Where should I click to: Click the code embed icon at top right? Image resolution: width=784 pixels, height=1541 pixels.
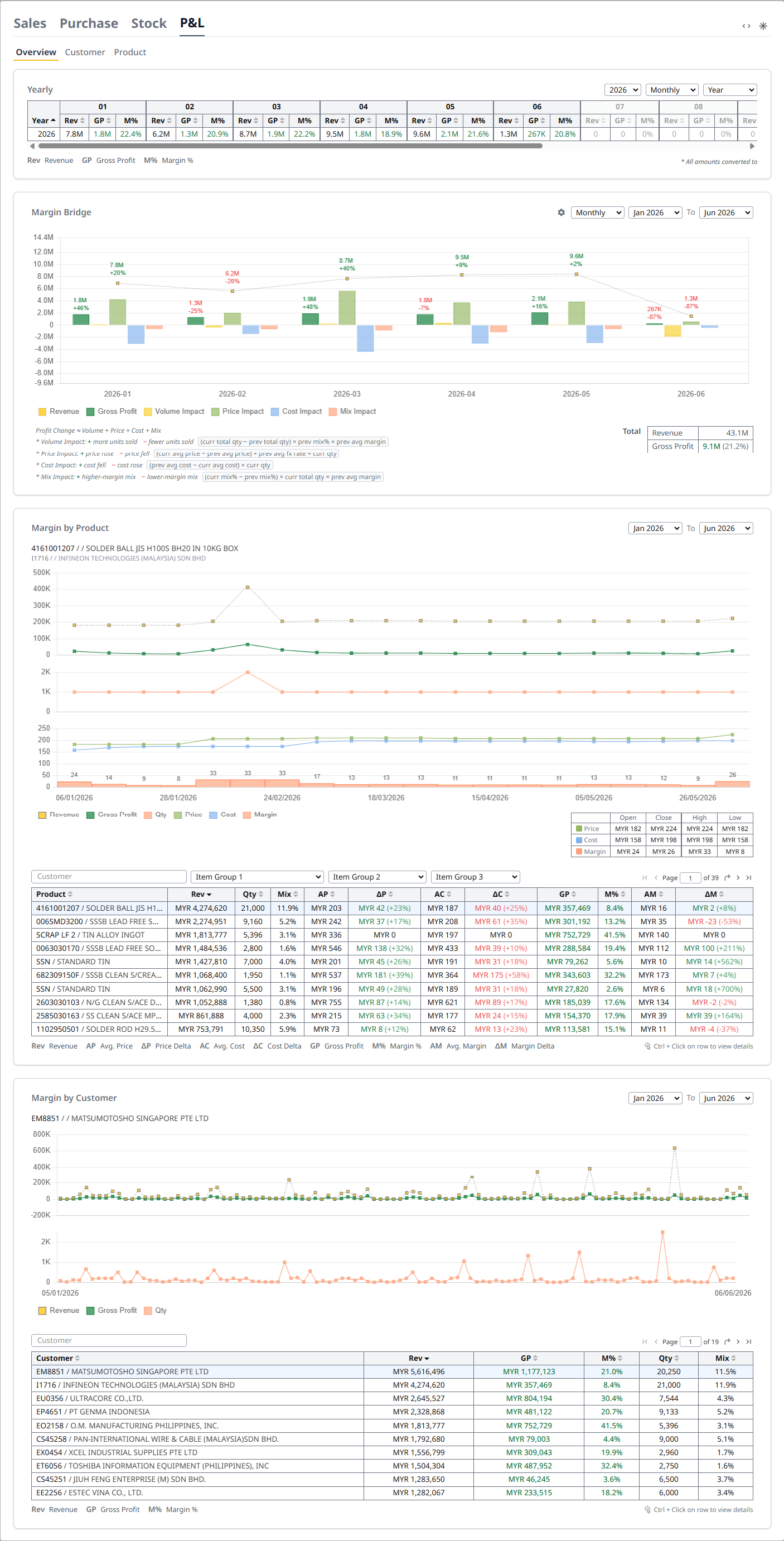(x=746, y=26)
